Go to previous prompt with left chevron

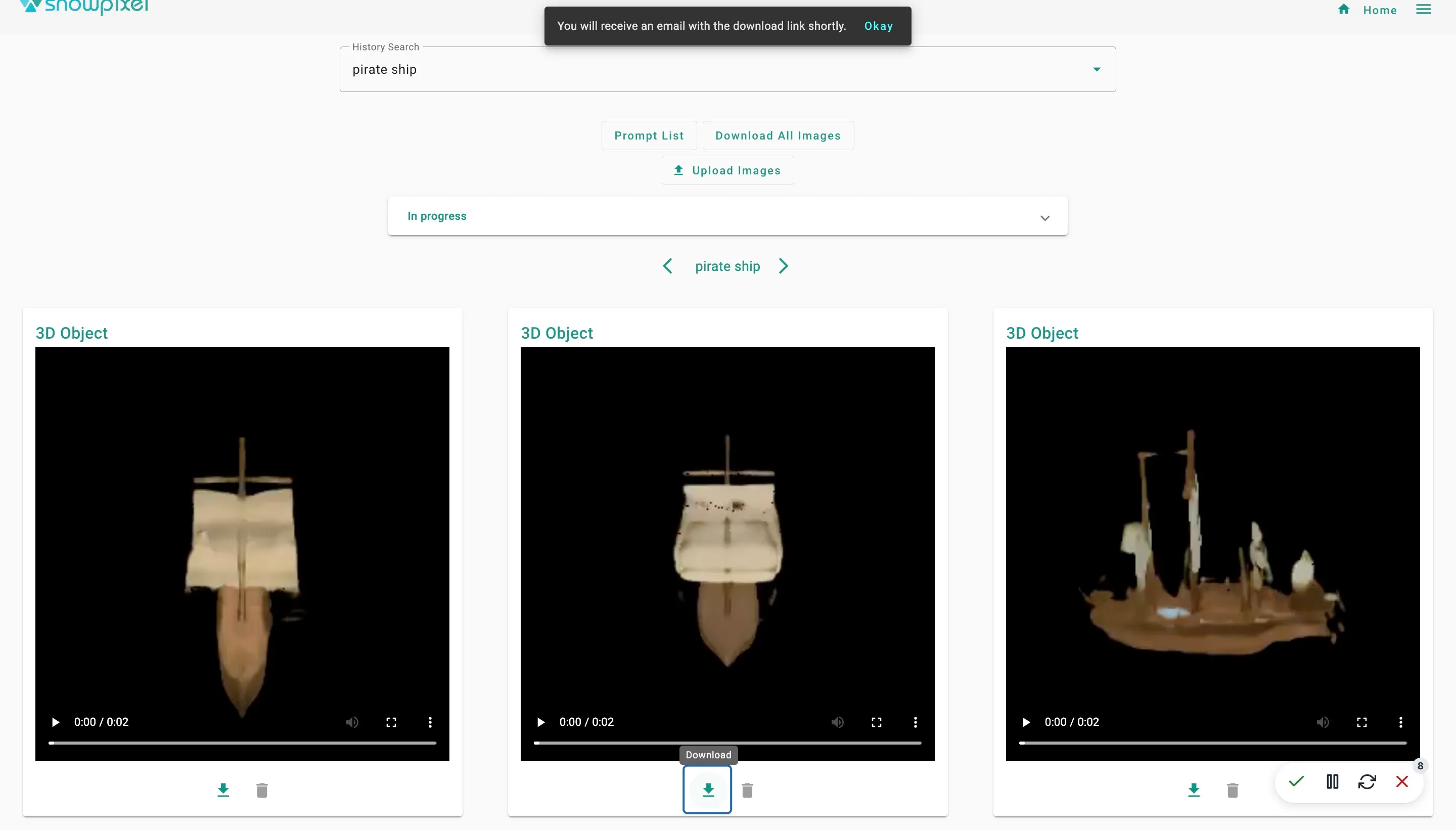tap(667, 266)
